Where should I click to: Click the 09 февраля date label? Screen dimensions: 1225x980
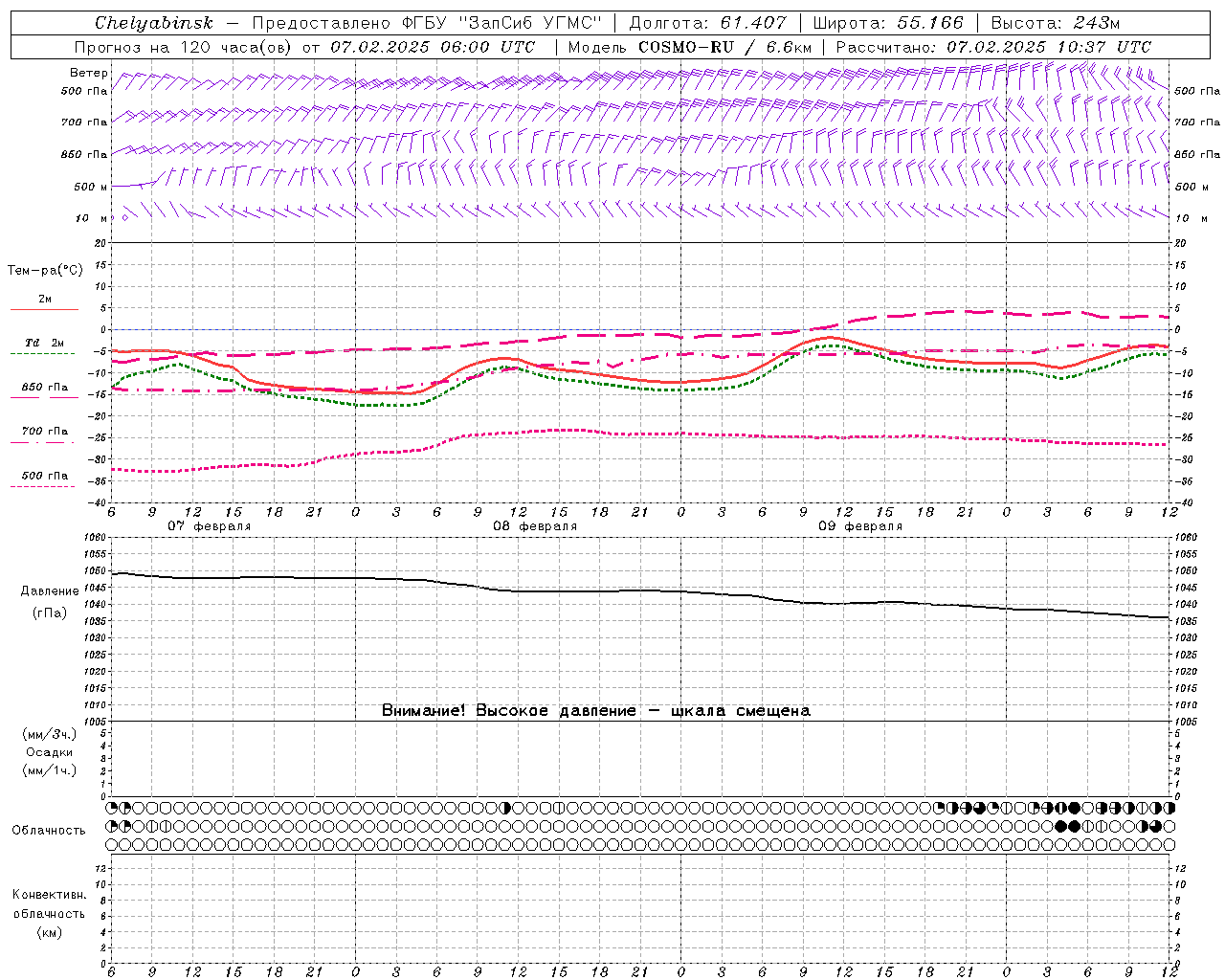pos(860,526)
